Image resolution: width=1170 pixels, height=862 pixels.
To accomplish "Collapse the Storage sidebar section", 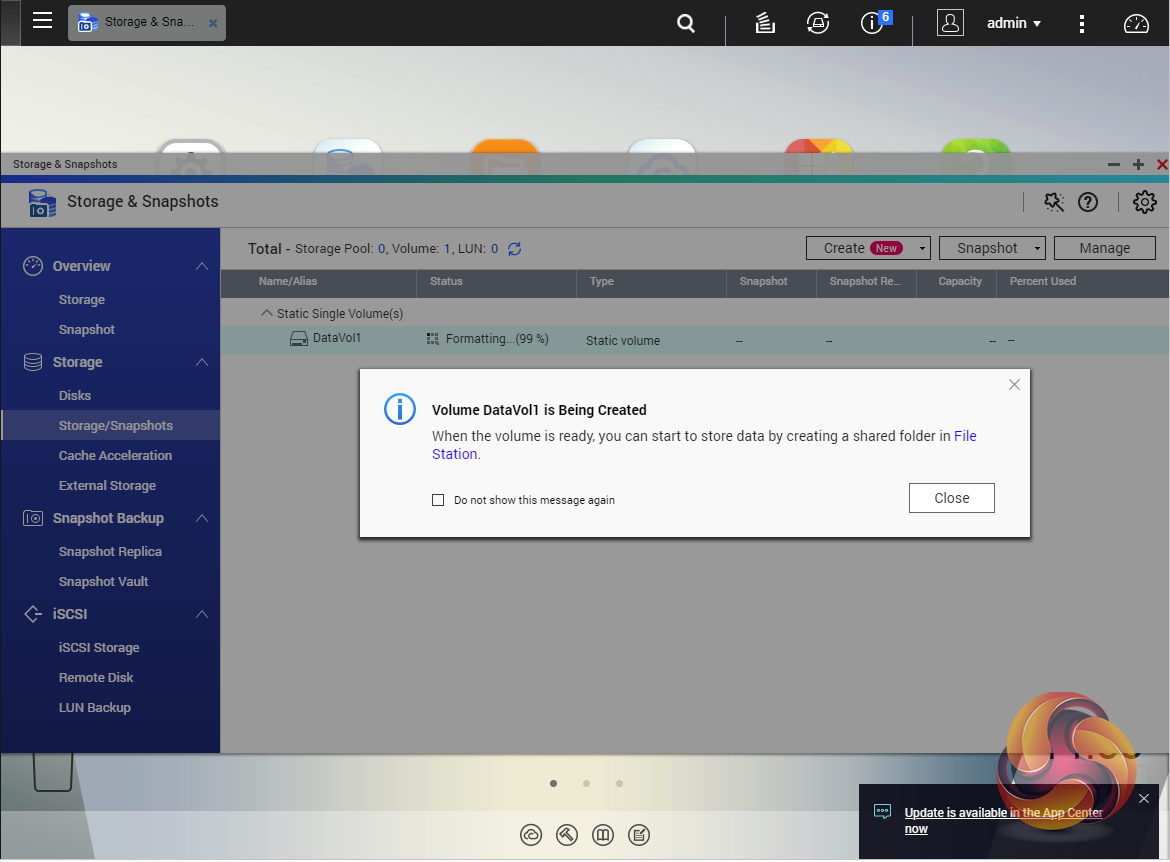I will 201,362.
